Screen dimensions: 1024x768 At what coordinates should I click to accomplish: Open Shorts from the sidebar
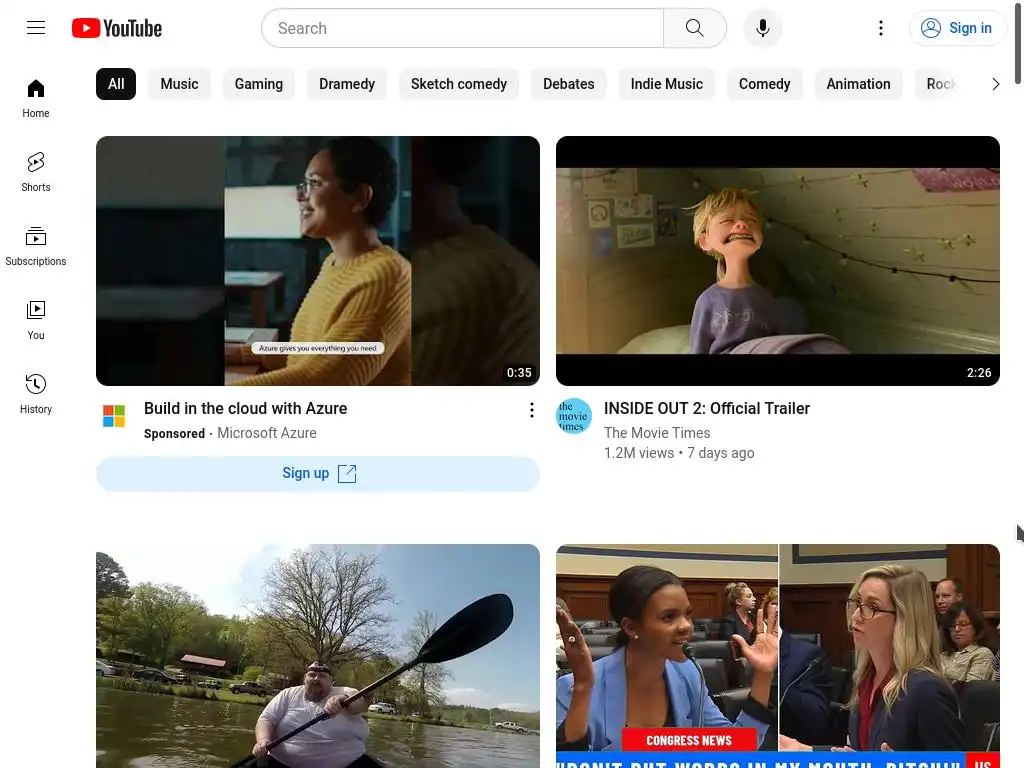point(36,172)
